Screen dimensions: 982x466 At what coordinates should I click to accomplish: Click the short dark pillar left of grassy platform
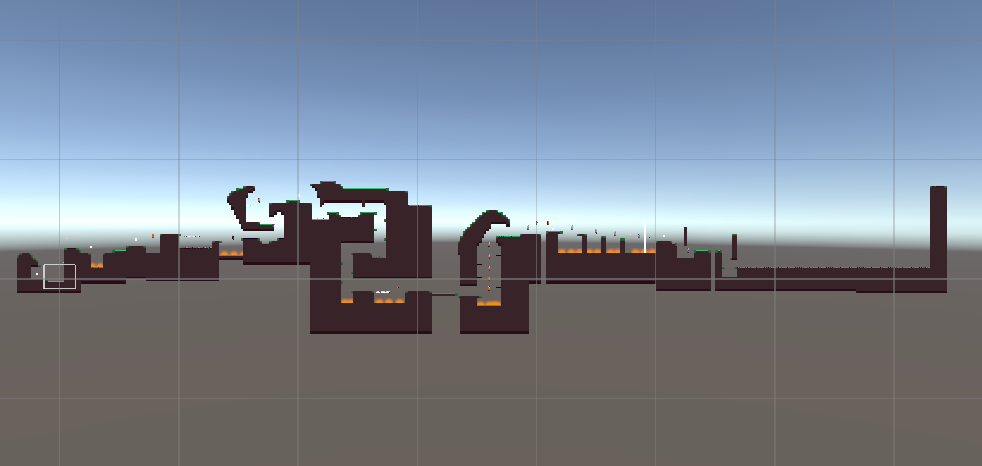click(734, 246)
